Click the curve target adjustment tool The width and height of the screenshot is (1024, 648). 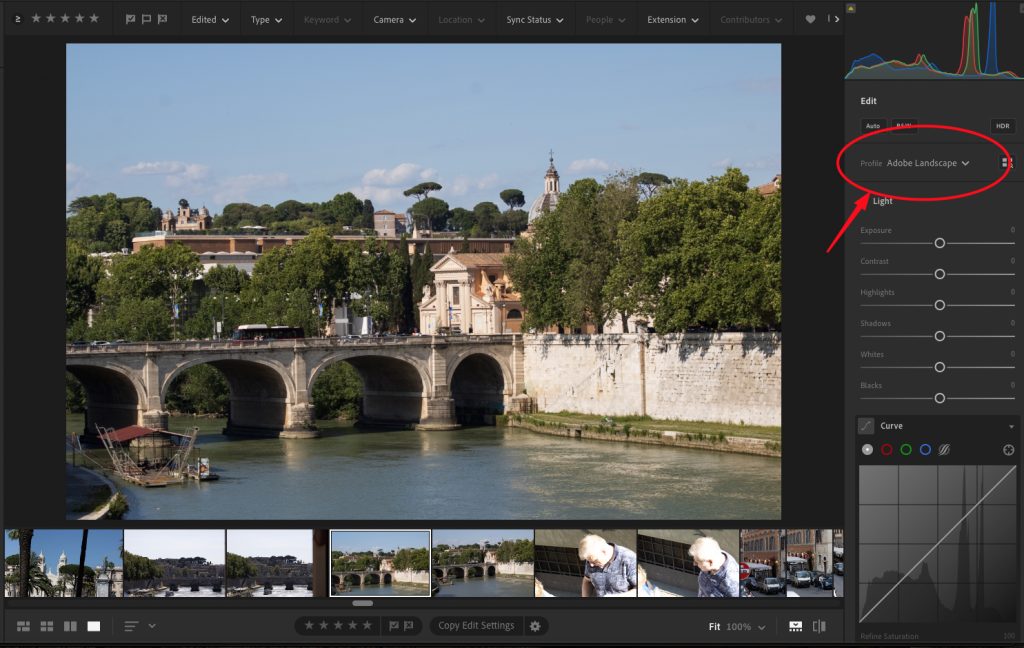[1008, 450]
